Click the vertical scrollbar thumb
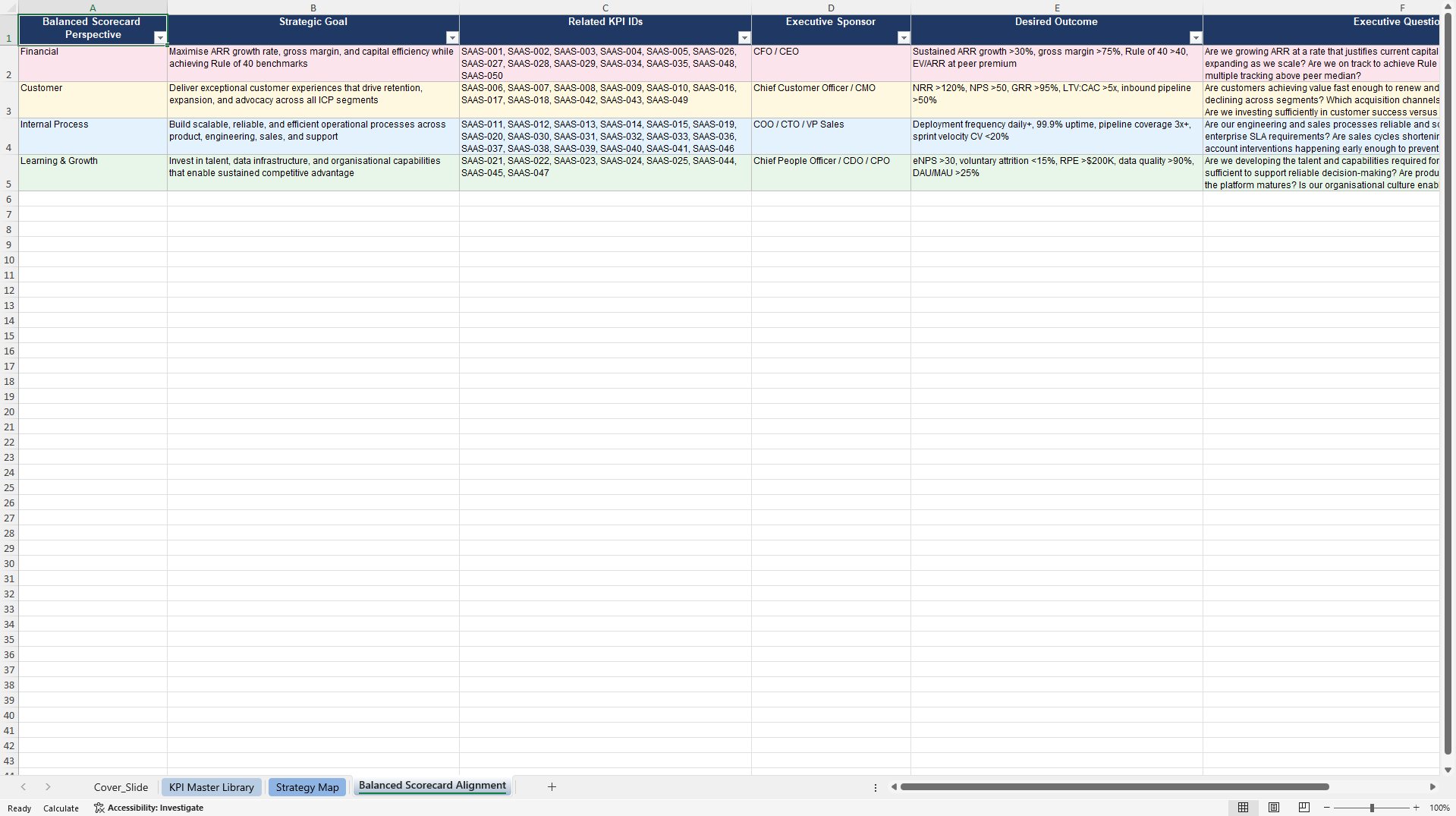The height and width of the screenshot is (816, 1456). point(1448,383)
